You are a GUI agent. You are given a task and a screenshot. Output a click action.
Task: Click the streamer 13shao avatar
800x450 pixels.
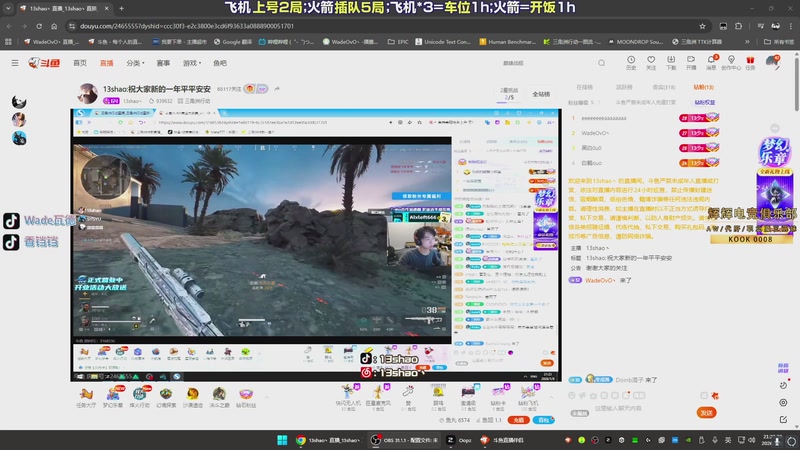87,94
